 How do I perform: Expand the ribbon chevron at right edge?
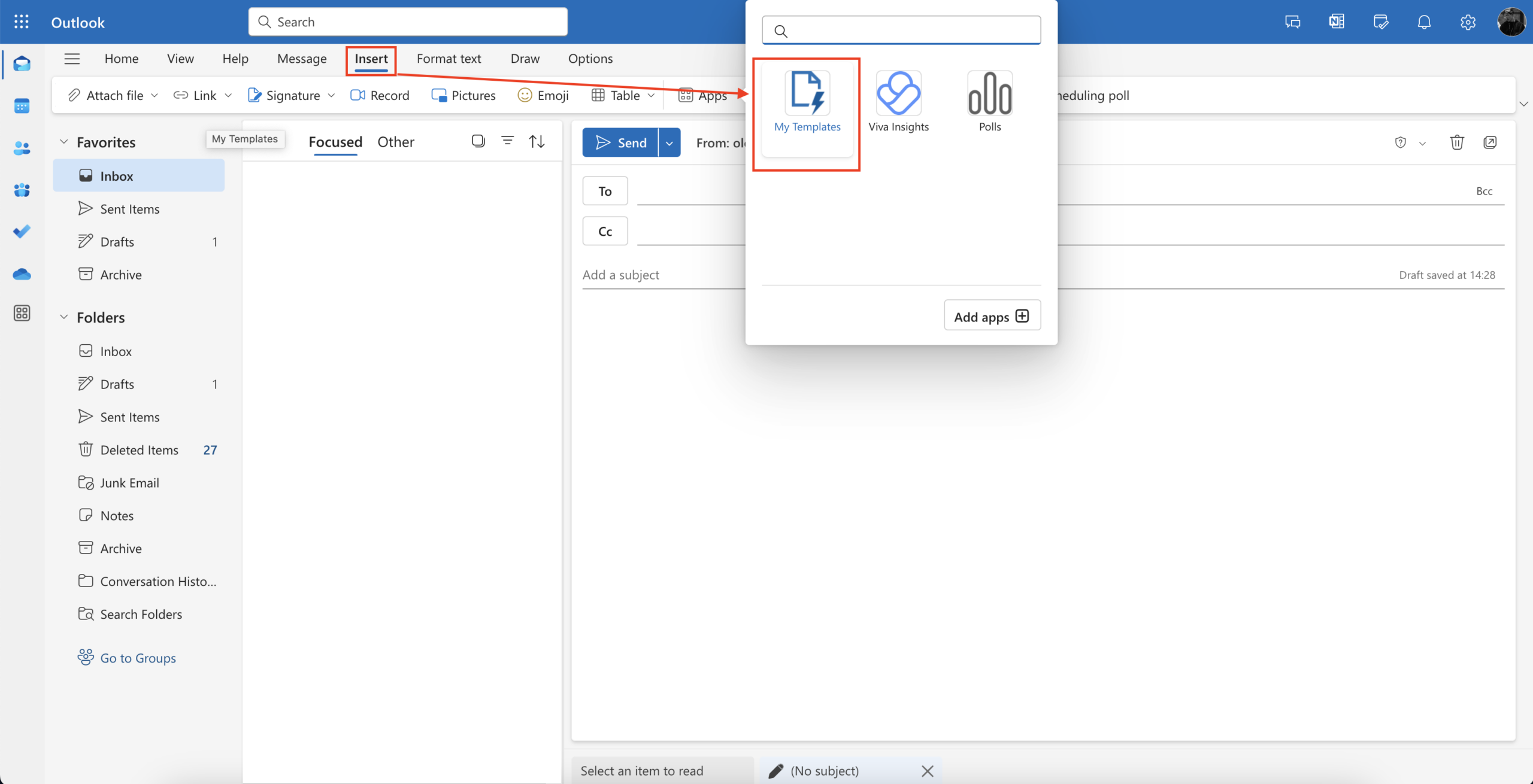[x=1523, y=104]
